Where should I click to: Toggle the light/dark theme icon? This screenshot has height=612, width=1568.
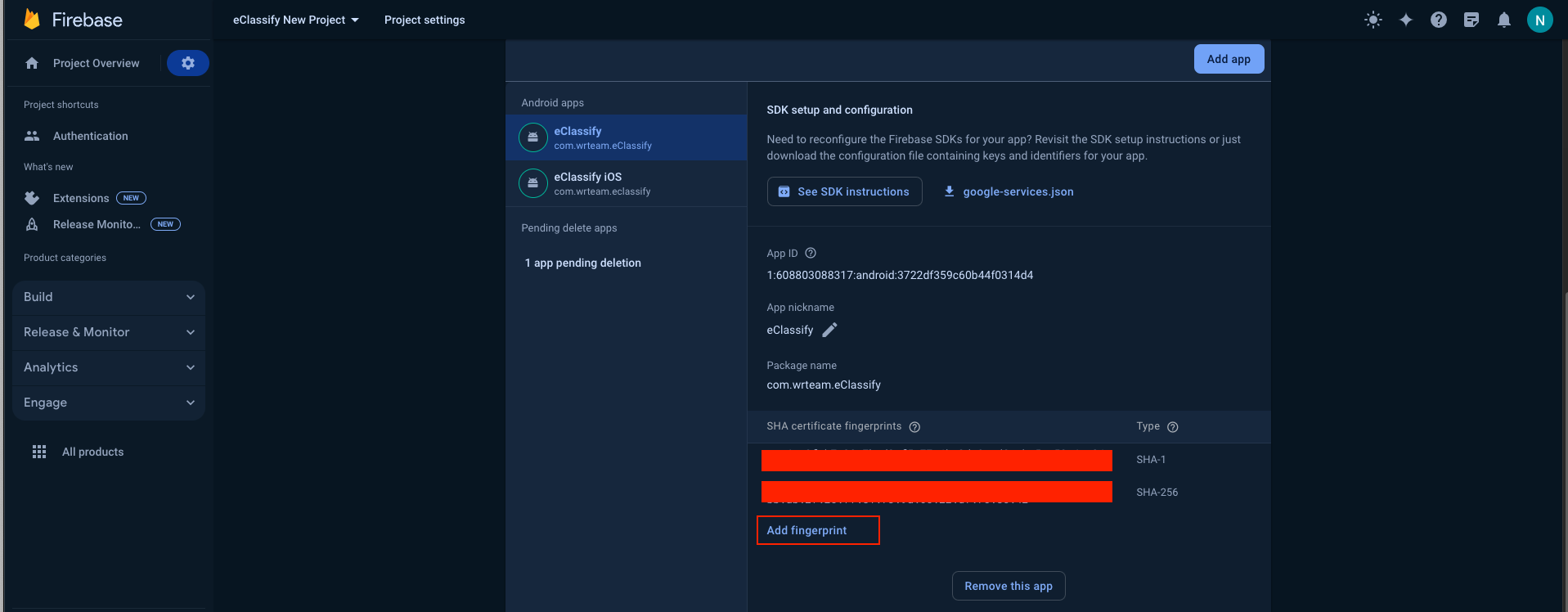(x=1373, y=20)
